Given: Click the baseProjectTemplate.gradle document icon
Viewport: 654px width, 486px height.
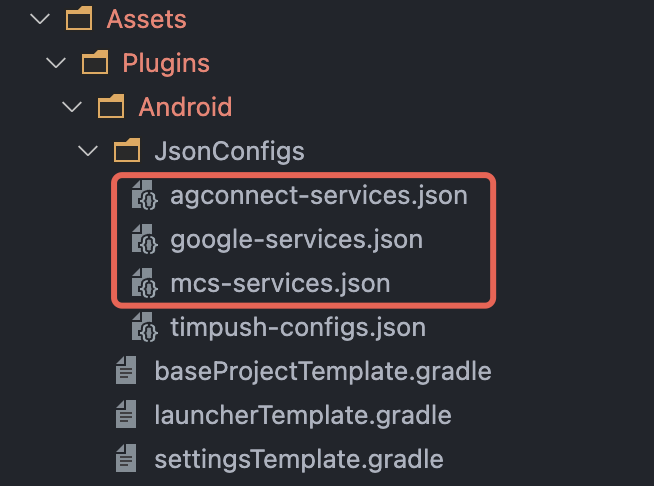Looking at the screenshot, I should tap(126, 372).
